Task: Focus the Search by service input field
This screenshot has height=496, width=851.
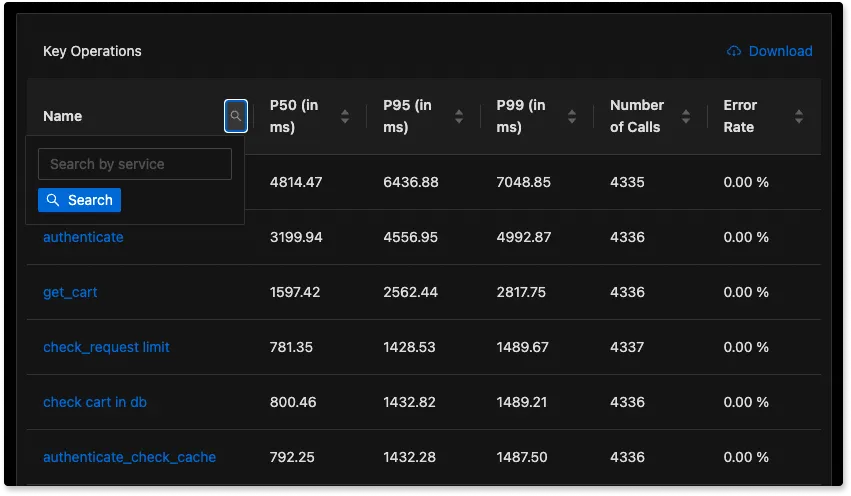Action: [135, 164]
